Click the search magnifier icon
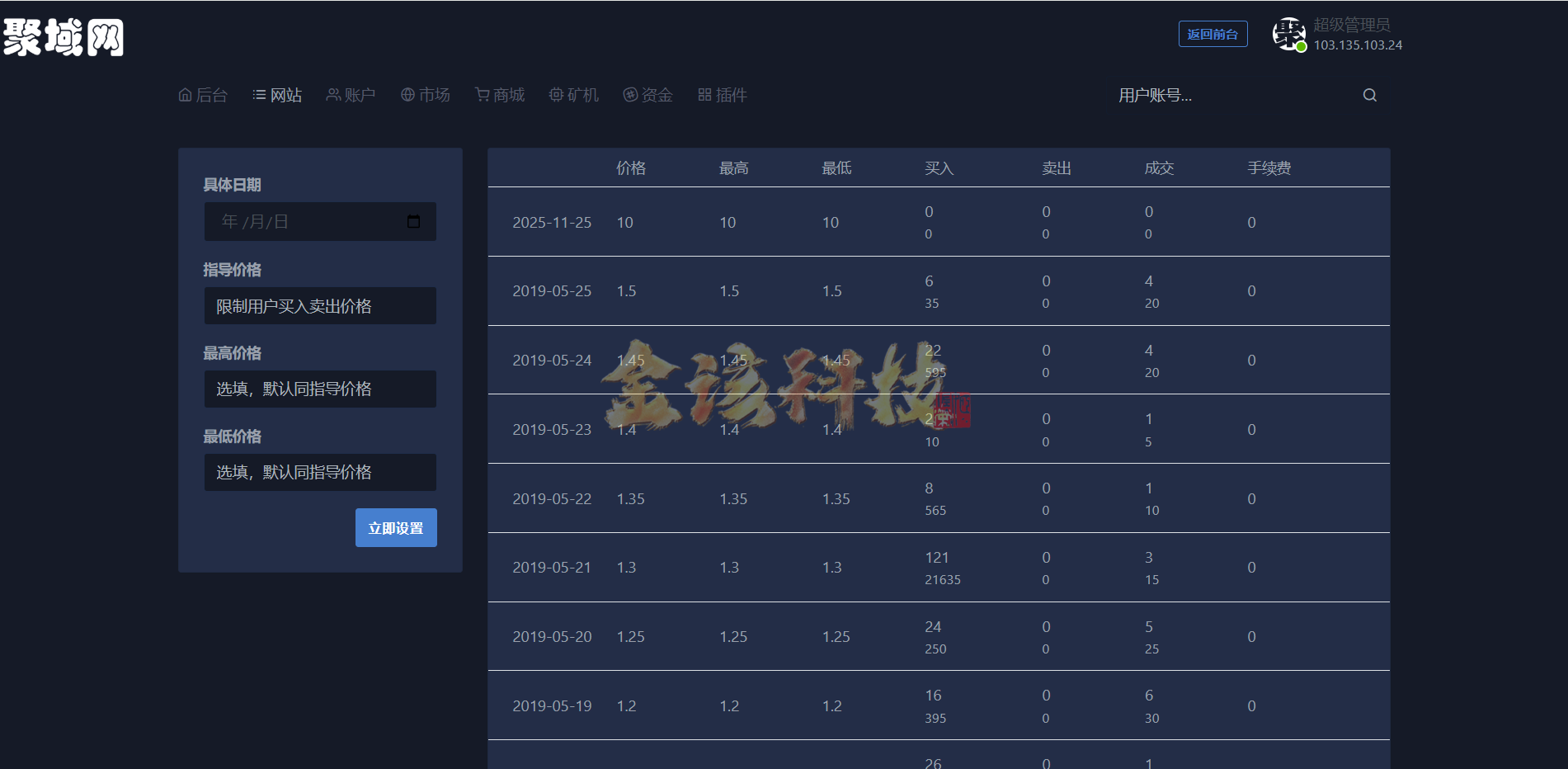1568x769 pixels. click(1369, 95)
